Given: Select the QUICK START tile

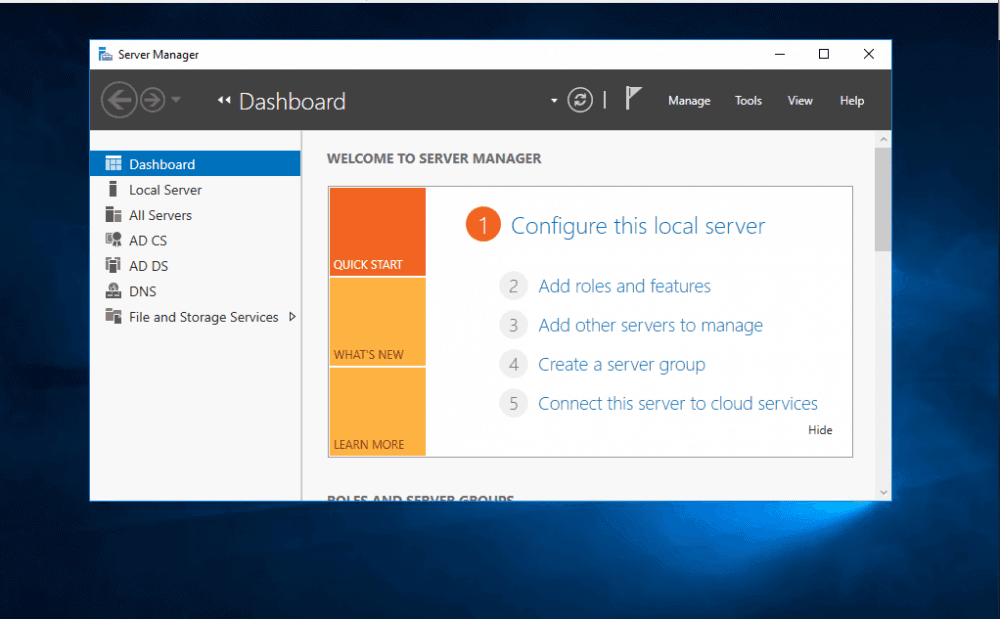Looking at the screenshot, I should [377, 231].
